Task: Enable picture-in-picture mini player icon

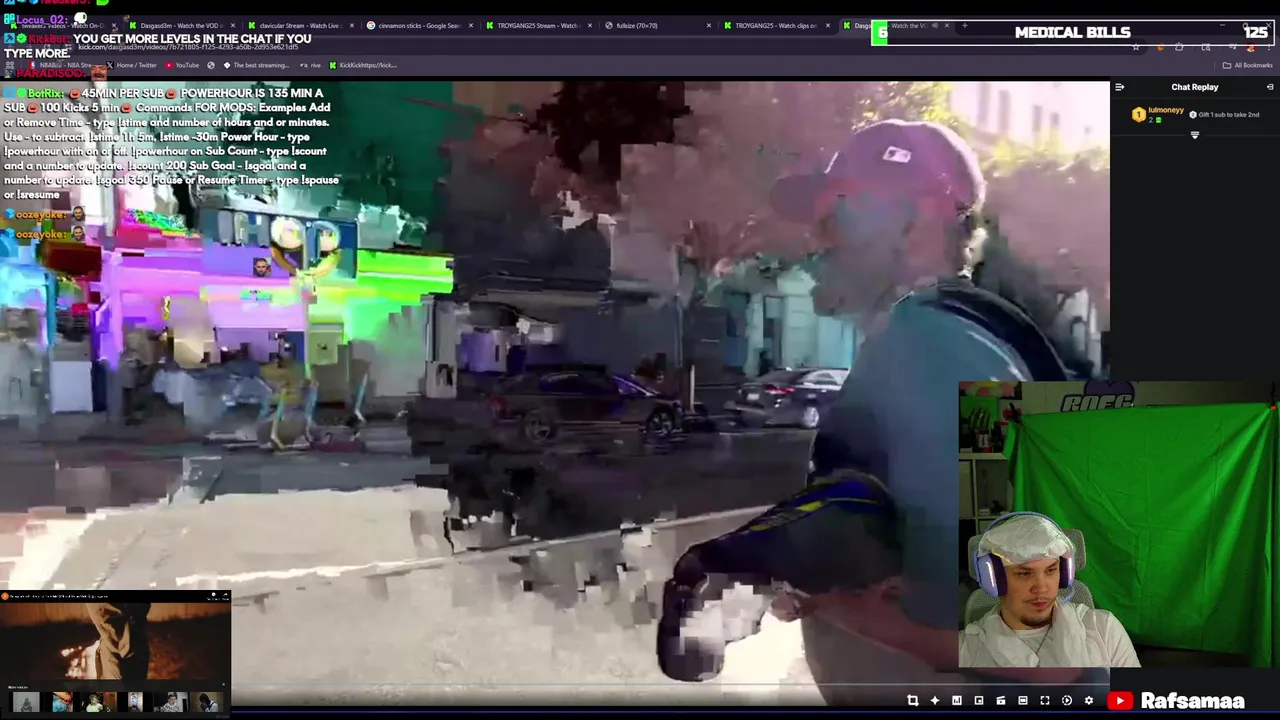Action: click(978, 701)
